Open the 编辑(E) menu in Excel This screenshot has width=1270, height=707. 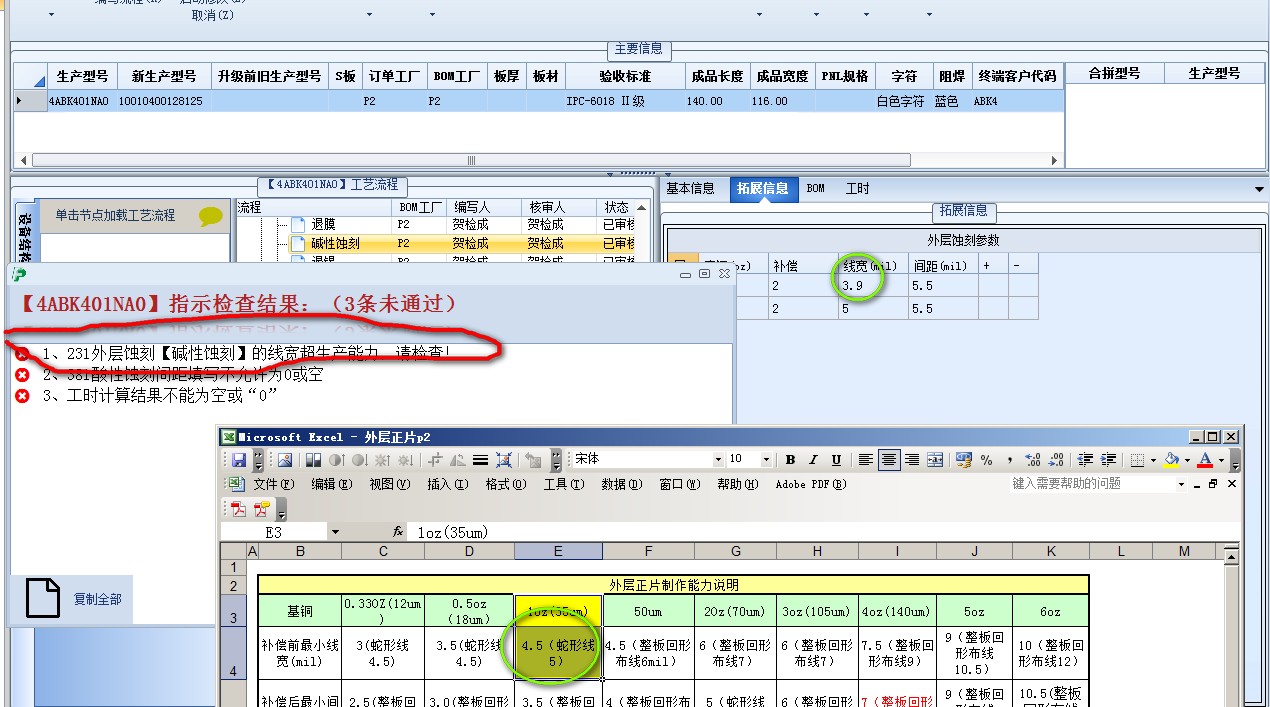332,484
